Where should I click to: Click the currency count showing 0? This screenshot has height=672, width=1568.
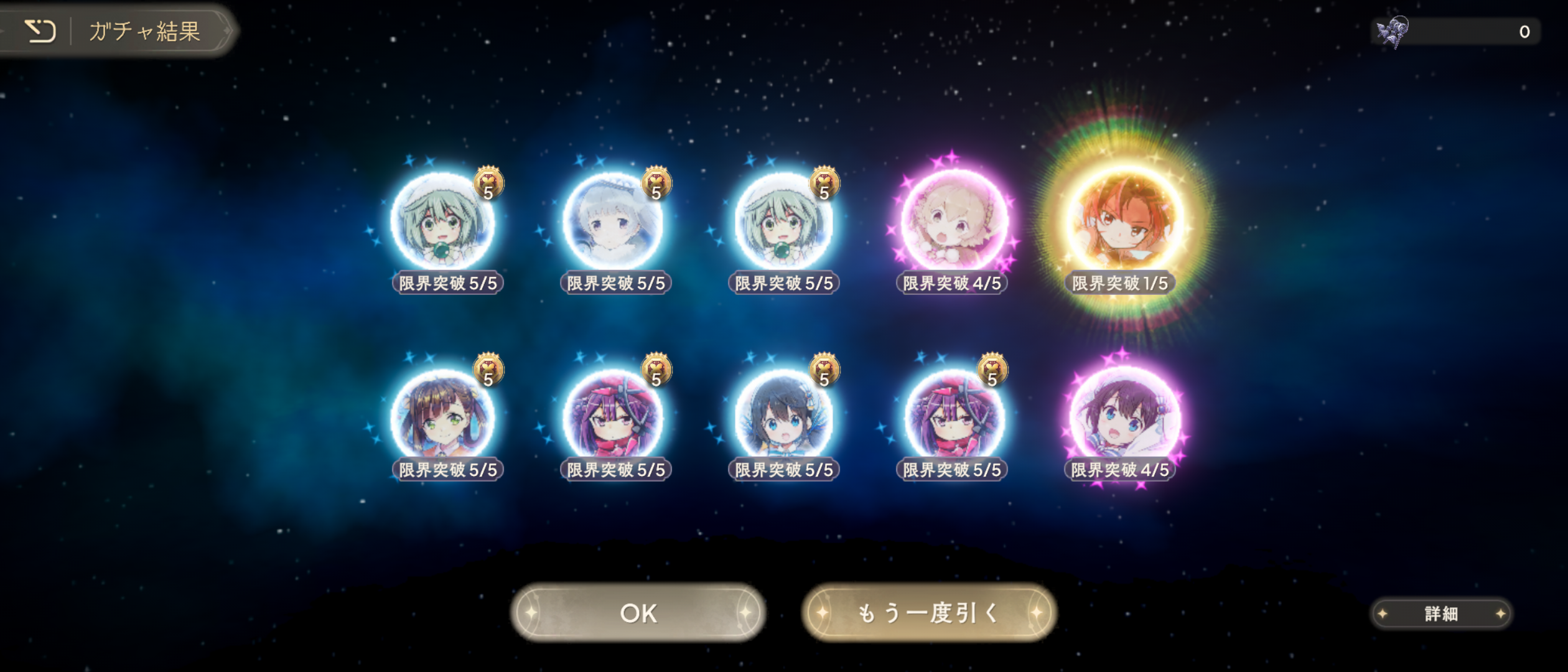(x=1524, y=32)
